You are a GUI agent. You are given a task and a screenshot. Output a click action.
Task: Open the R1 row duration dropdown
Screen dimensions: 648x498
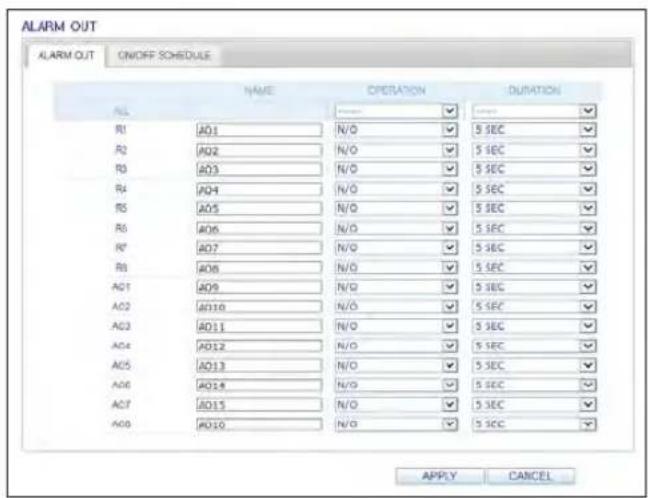534,130
